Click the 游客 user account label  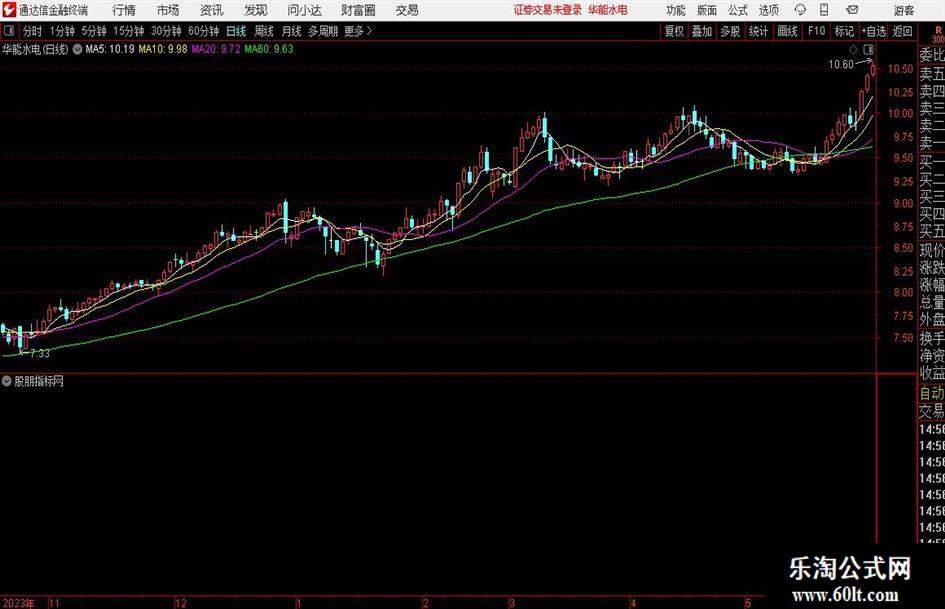click(x=903, y=10)
